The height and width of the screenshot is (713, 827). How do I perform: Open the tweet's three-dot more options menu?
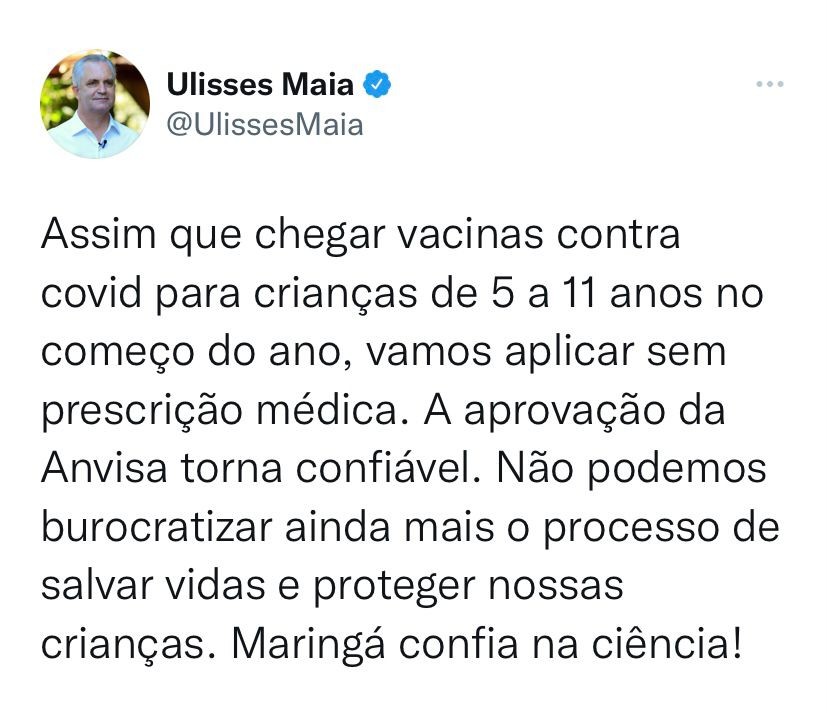pyautogui.click(x=769, y=85)
